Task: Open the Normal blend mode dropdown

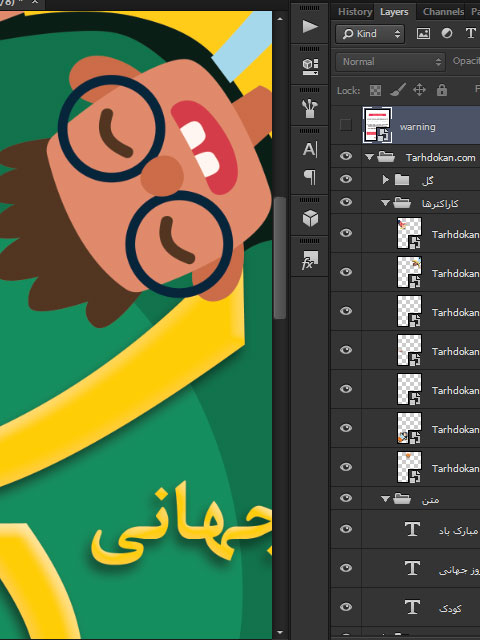Action: pyautogui.click(x=390, y=62)
